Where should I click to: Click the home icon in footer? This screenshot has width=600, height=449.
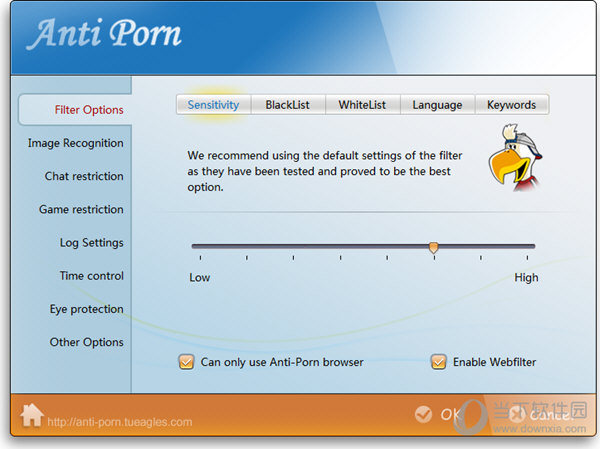32,415
